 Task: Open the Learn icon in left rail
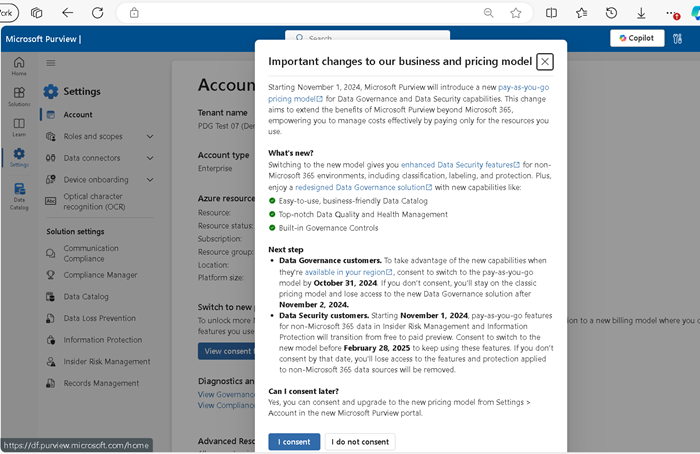click(x=19, y=127)
